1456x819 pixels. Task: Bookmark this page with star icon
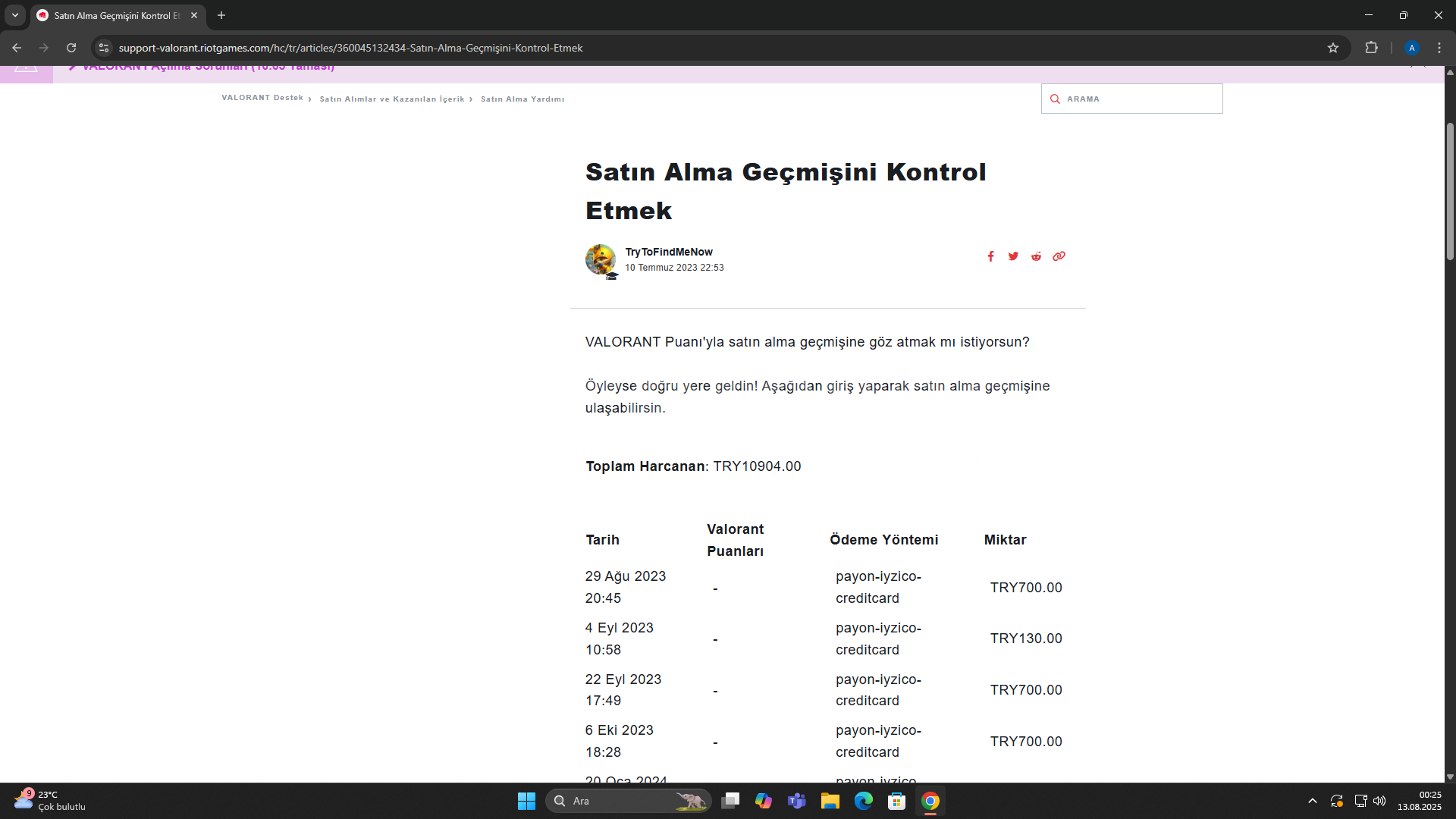tap(1333, 48)
